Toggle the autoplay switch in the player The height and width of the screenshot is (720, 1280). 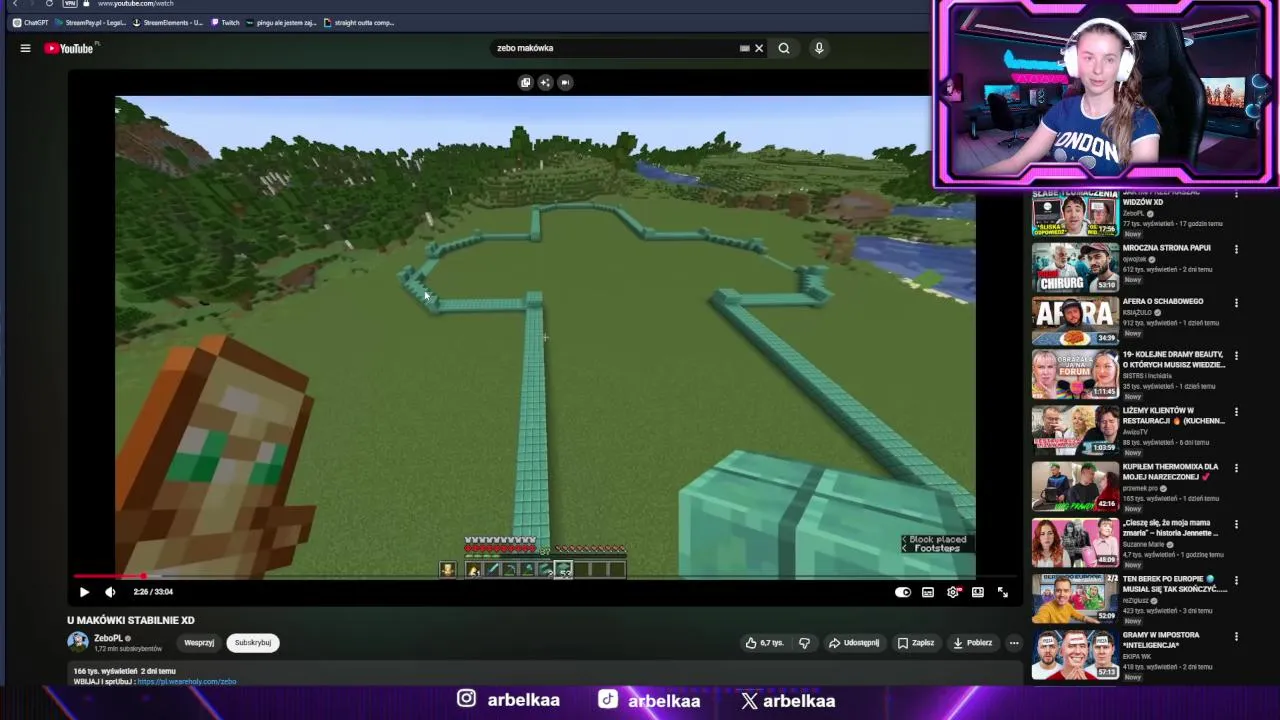[902, 592]
